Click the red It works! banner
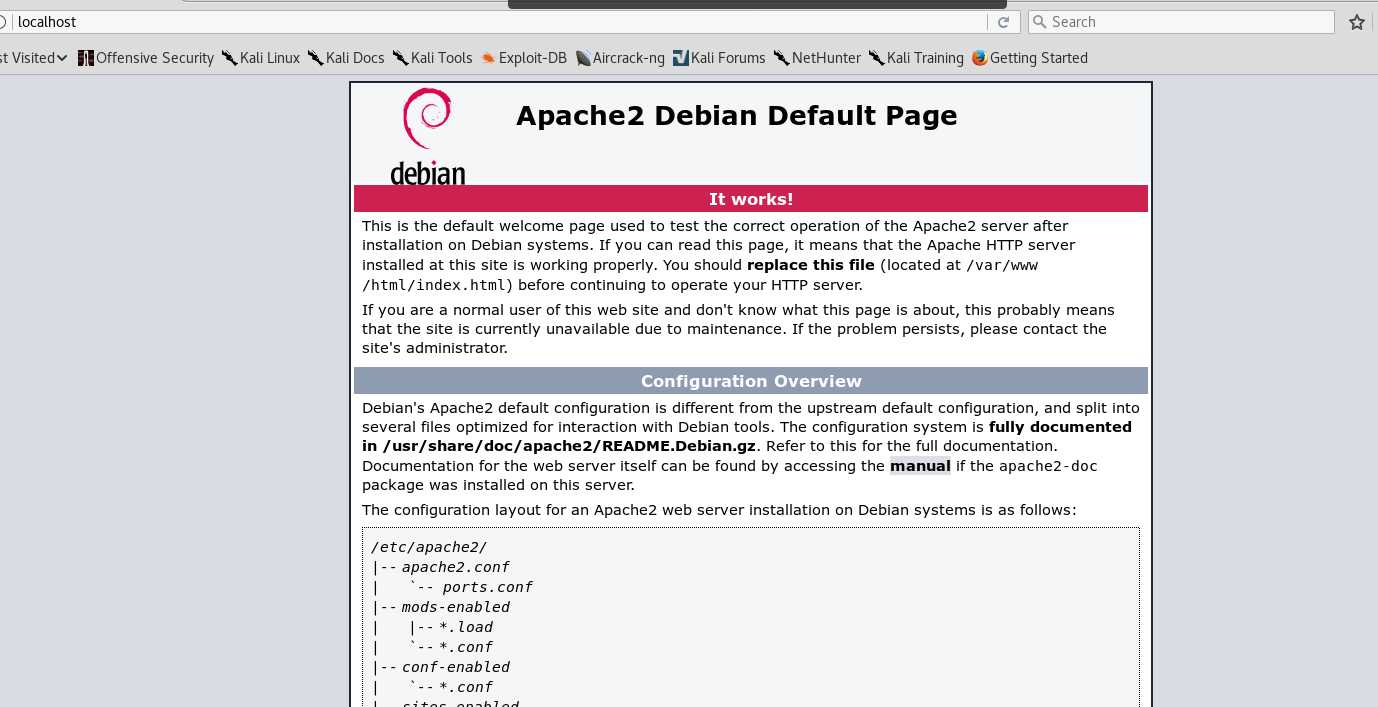This screenshot has height=707, width=1378. pyautogui.click(x=751, y=199)
